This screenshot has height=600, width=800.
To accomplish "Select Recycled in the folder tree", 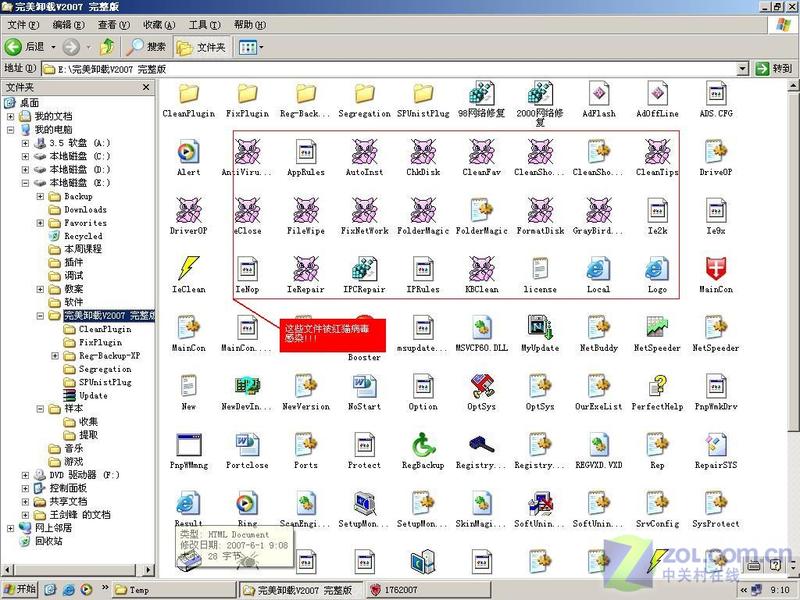I will (x=83, y=236).
